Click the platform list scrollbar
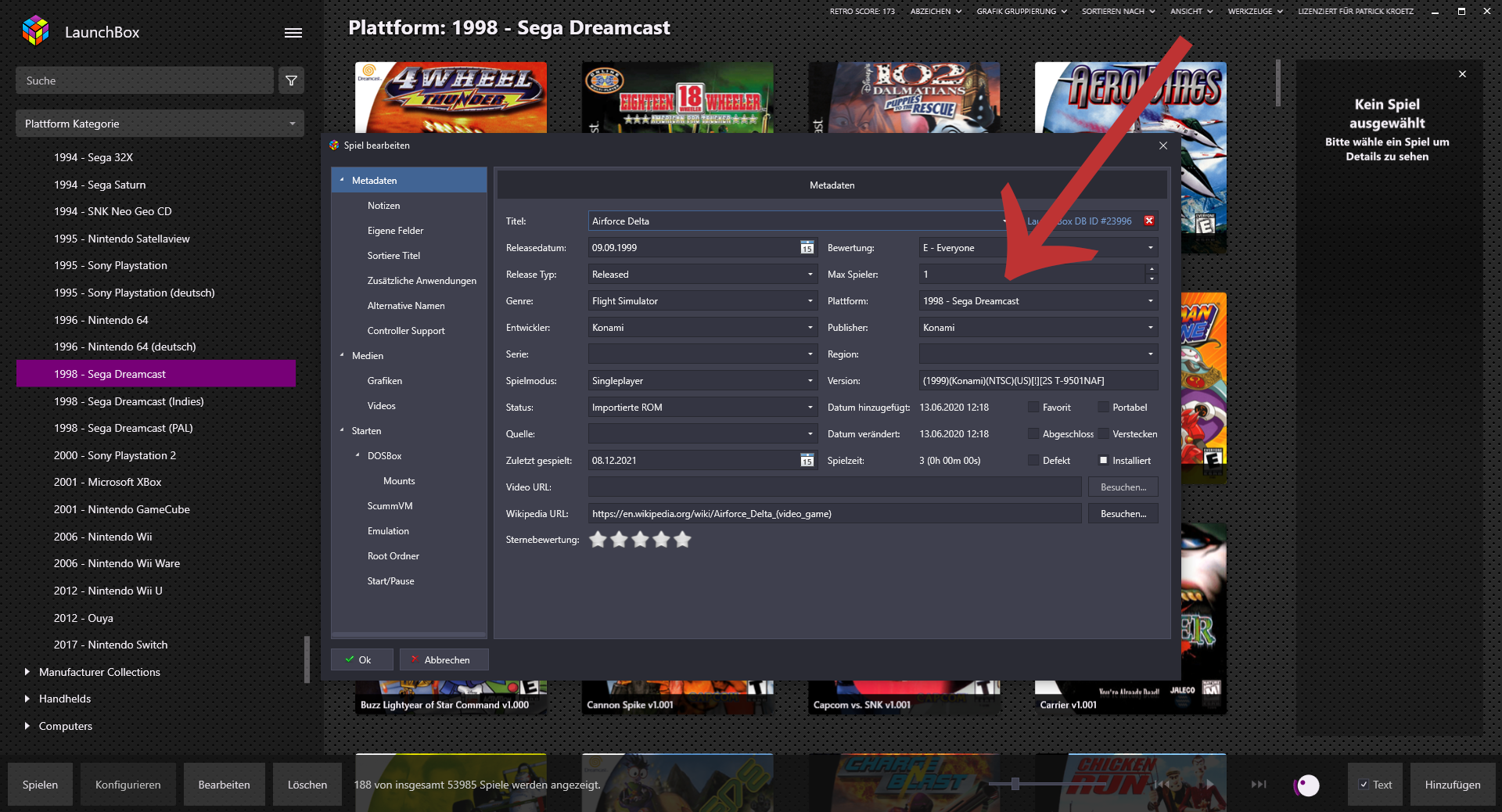The image size is (1502, 812). (307, 659)
